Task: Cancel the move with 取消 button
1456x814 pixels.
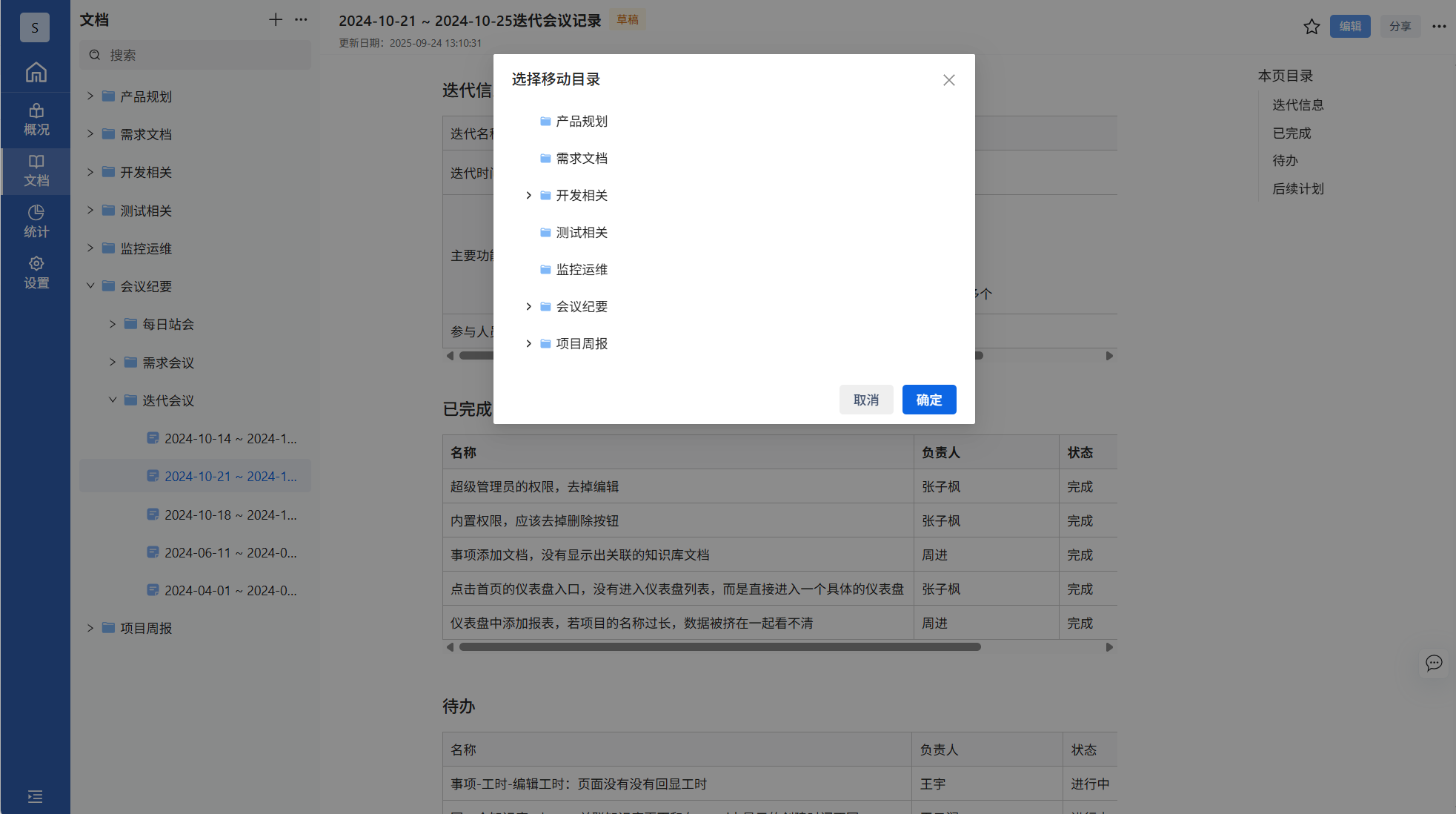Action: pos(865,400)
